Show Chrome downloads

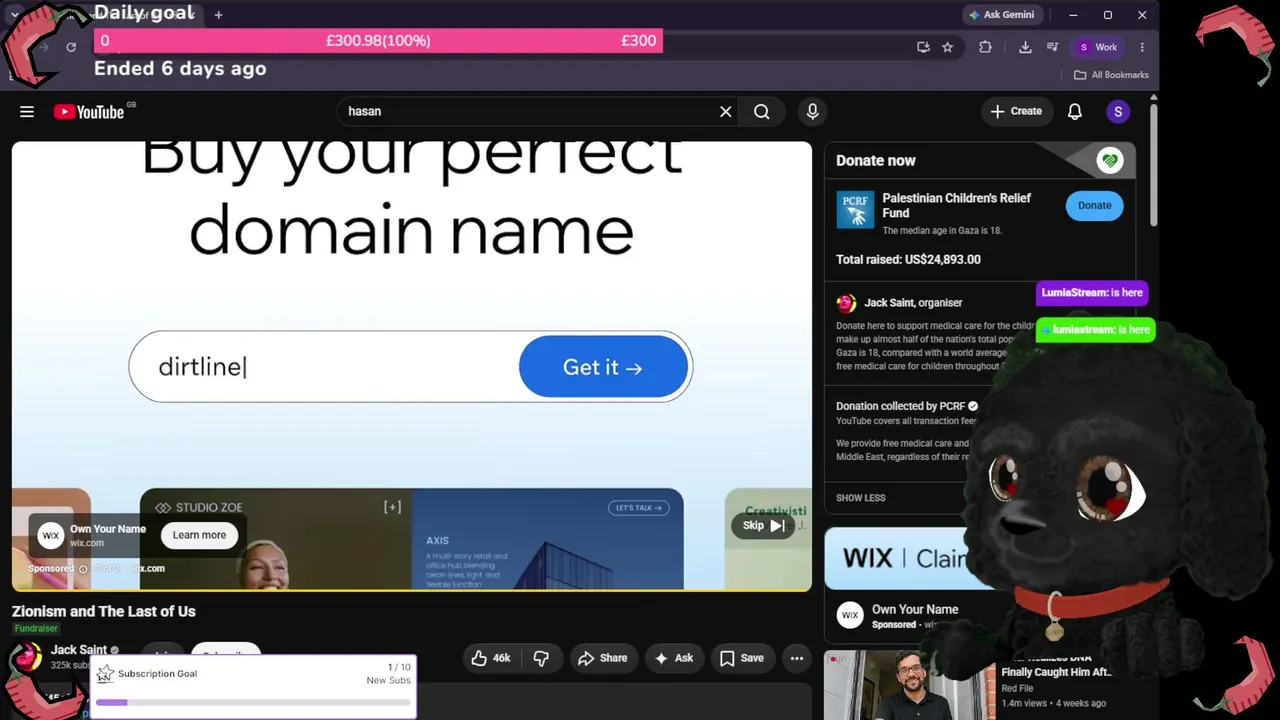(1025, 47)
